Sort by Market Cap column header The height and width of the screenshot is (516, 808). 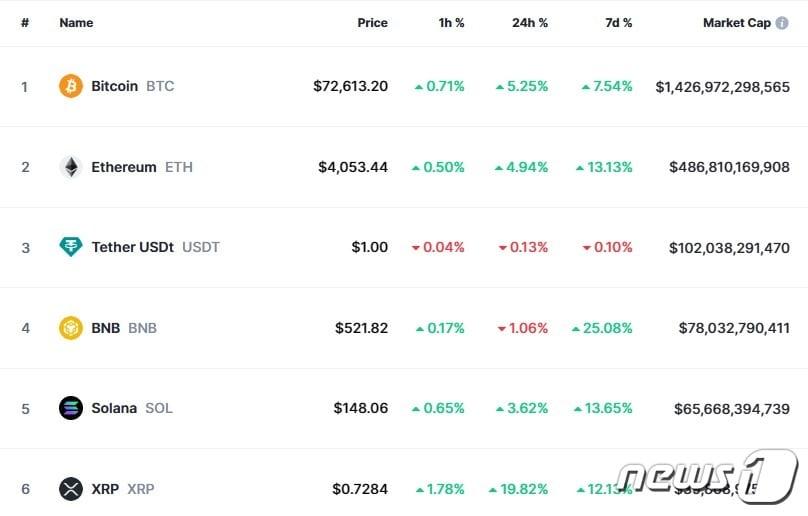click(x=736, y=23)
